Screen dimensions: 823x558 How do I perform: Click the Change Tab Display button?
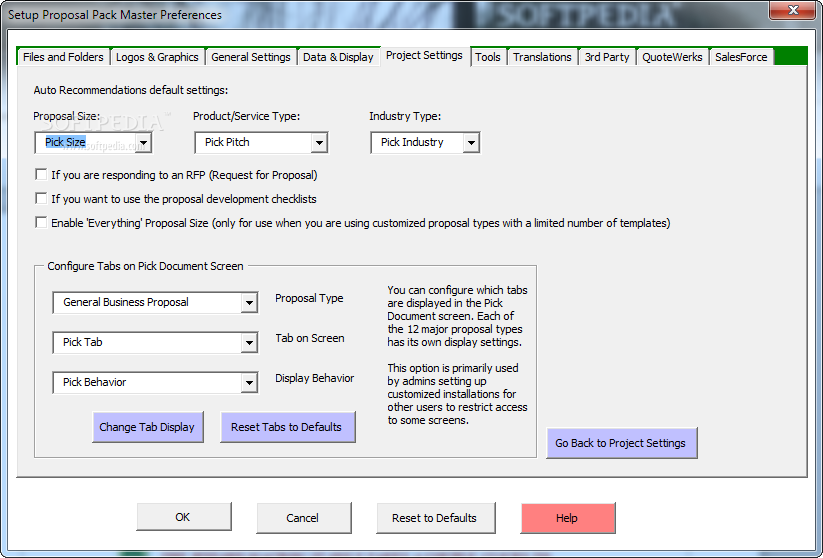(x=147, y=427)
